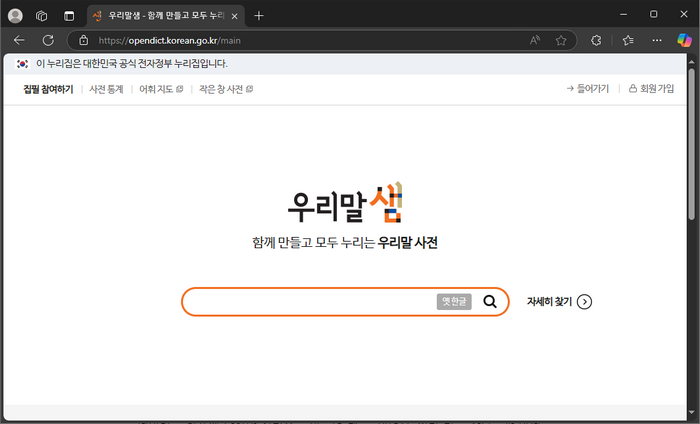The width and height of the screenshot is (700, 424).
Task: Open the 집필 참여하기 menu
Action: click(48, 89)
